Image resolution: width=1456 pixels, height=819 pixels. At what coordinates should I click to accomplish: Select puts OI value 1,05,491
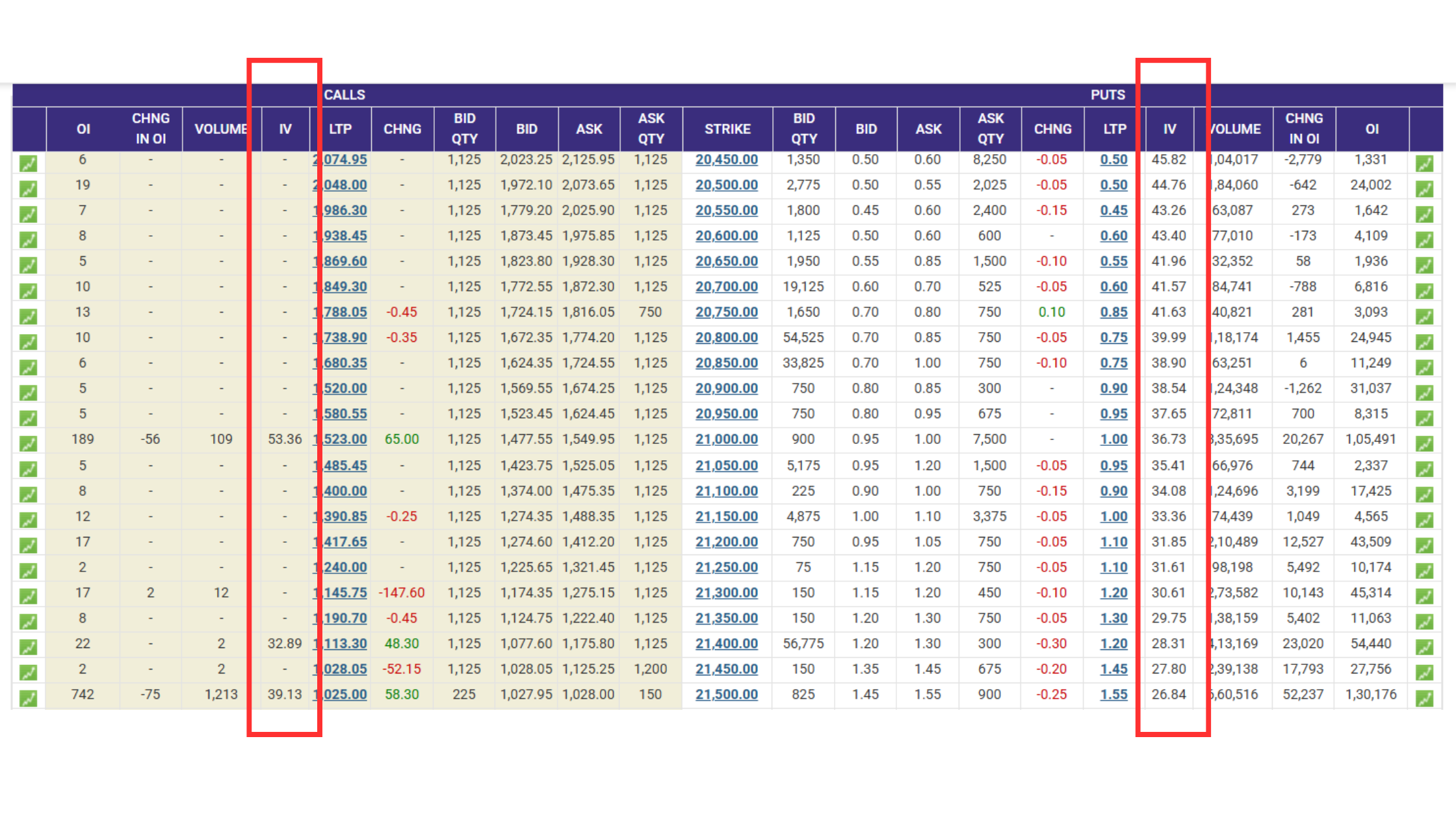coord(1370,439)
